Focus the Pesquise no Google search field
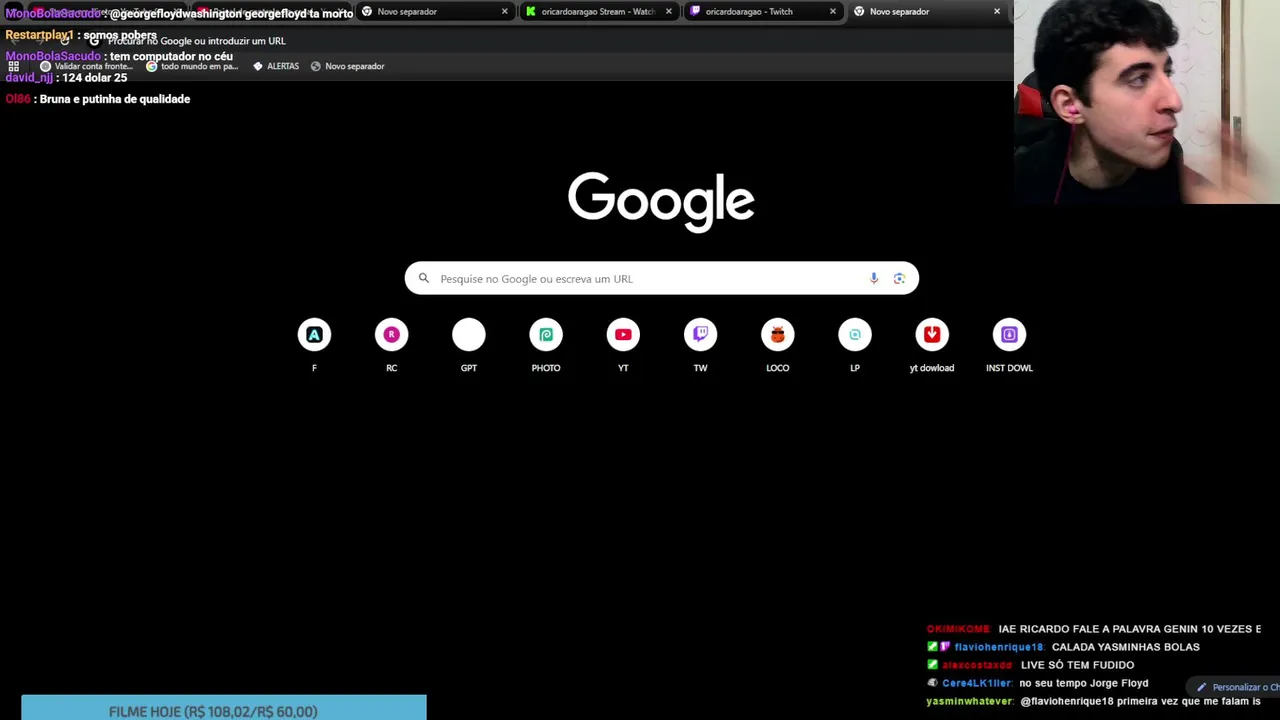 [661, 279]
